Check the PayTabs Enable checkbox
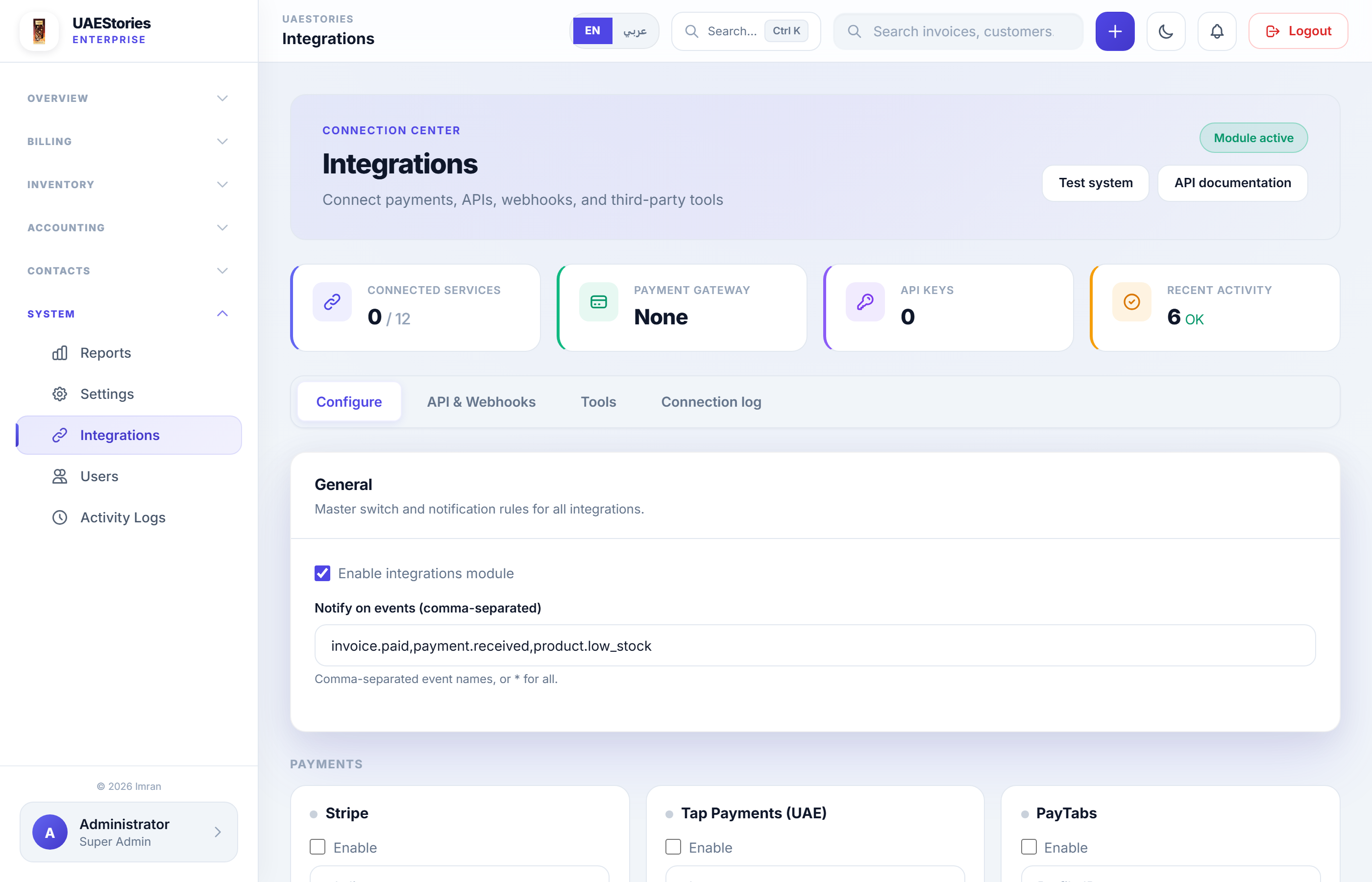 point(1029,847)
